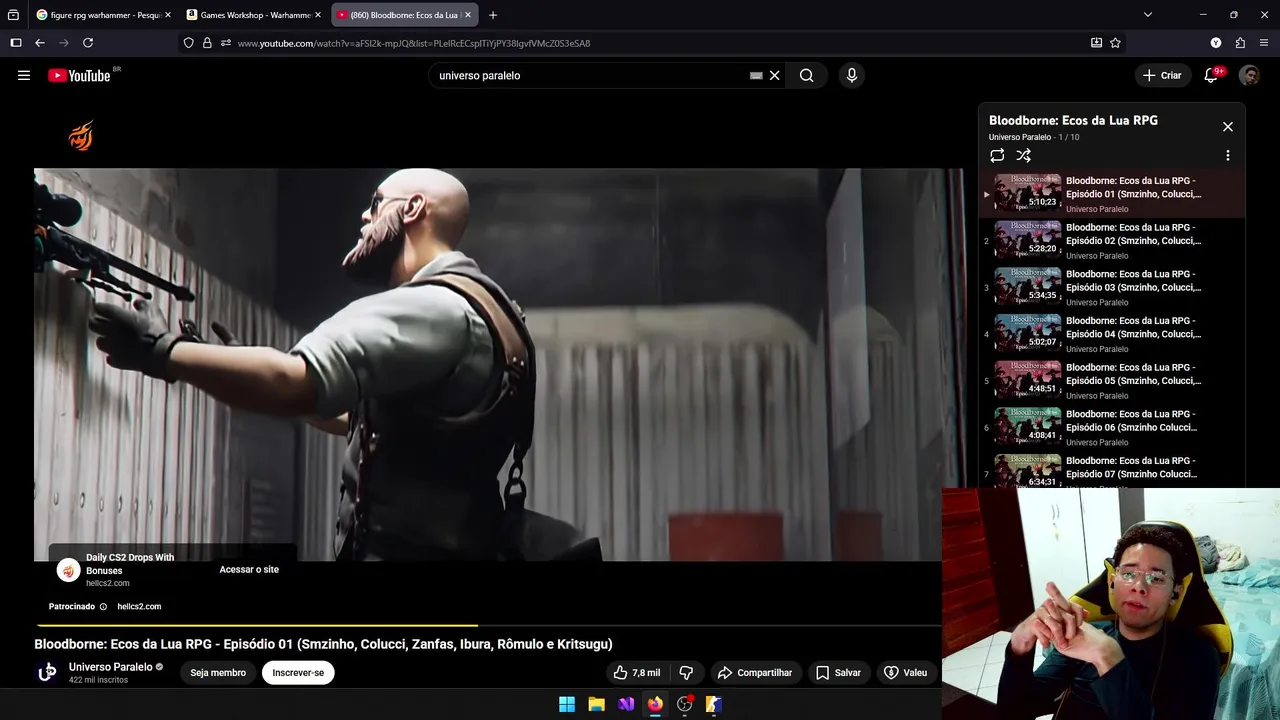Image resolution: width=1280 pixels, height=720 pixels.
Task: Start voice search with microphone
Action: [x=851, y=75]
